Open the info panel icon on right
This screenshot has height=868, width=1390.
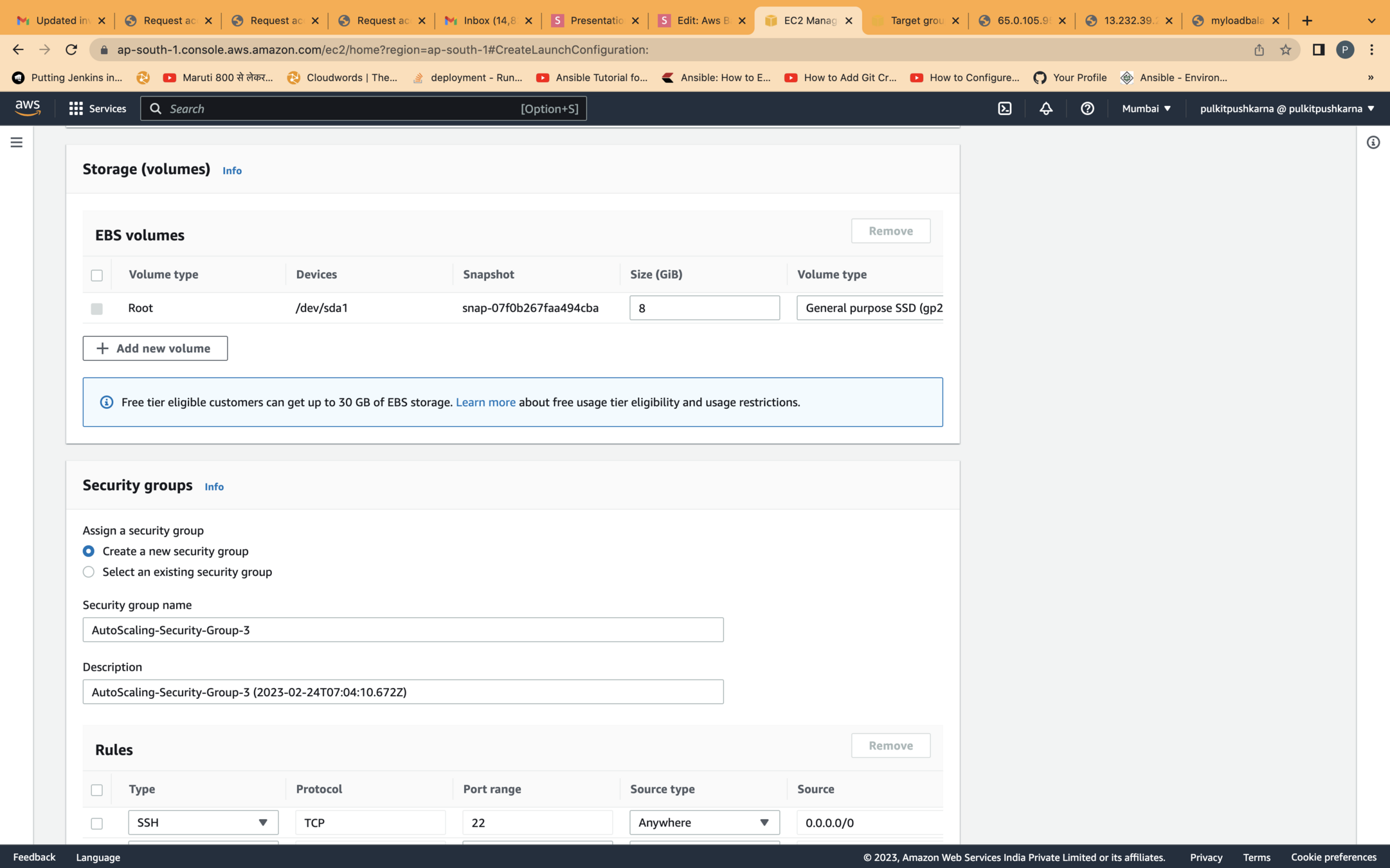coord(1373,143)
